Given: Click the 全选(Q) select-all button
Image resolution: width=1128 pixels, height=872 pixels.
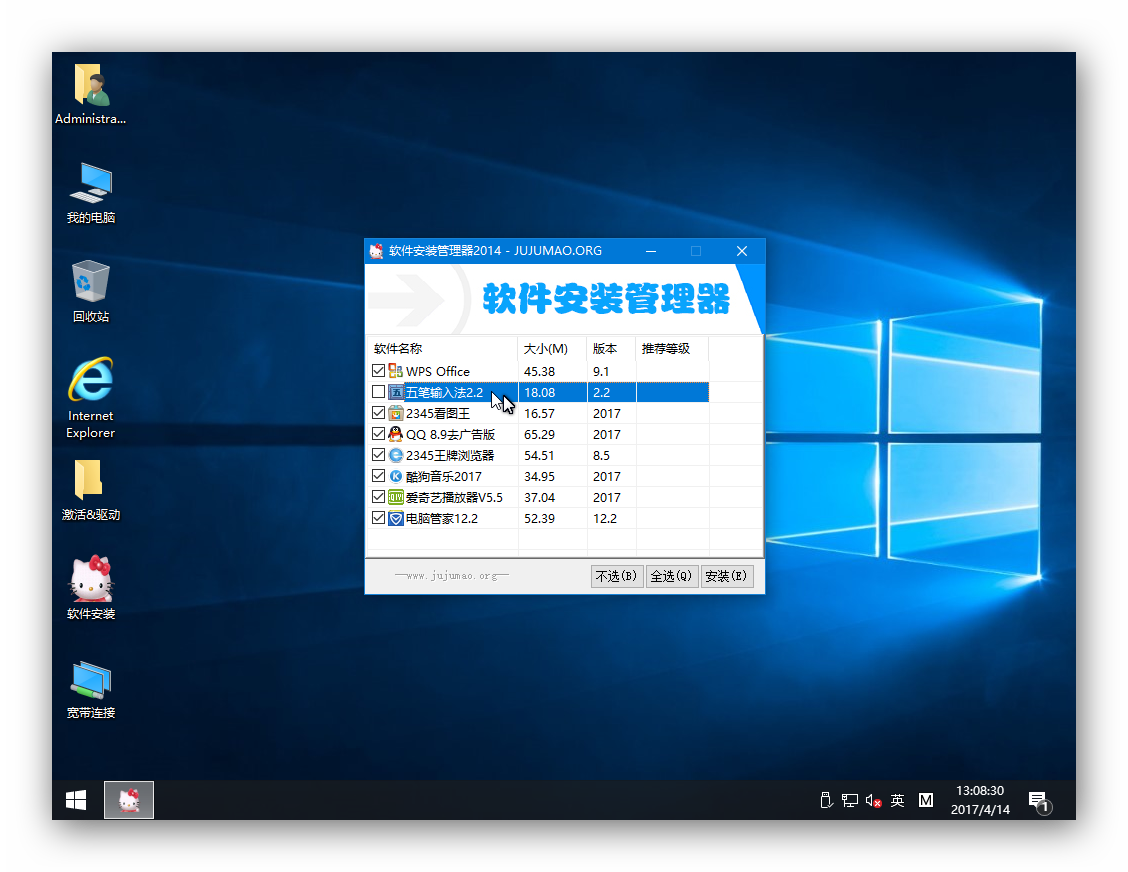Looking at the screenshot, I should (671, 576).
